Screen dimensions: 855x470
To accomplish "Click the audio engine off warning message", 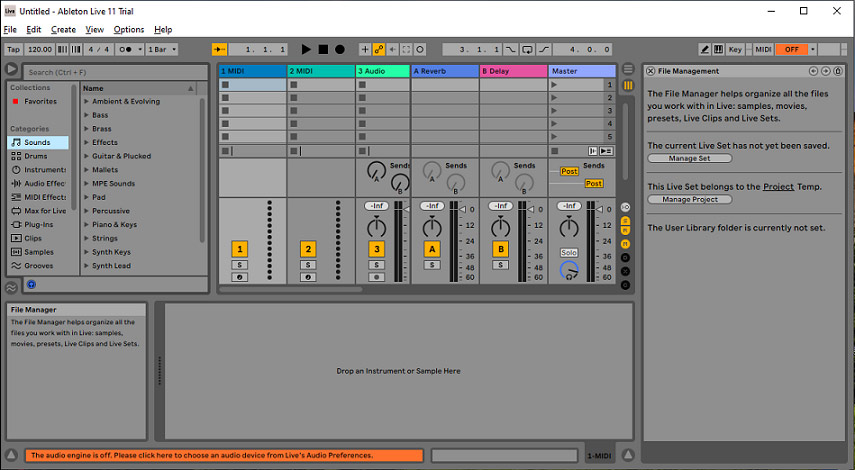I will click(224, 455).
